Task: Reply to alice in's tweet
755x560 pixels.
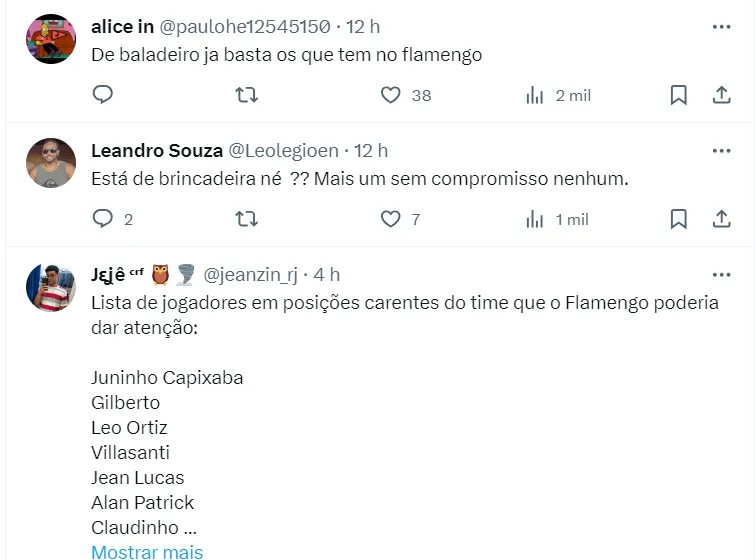Action: pos(103,95)
